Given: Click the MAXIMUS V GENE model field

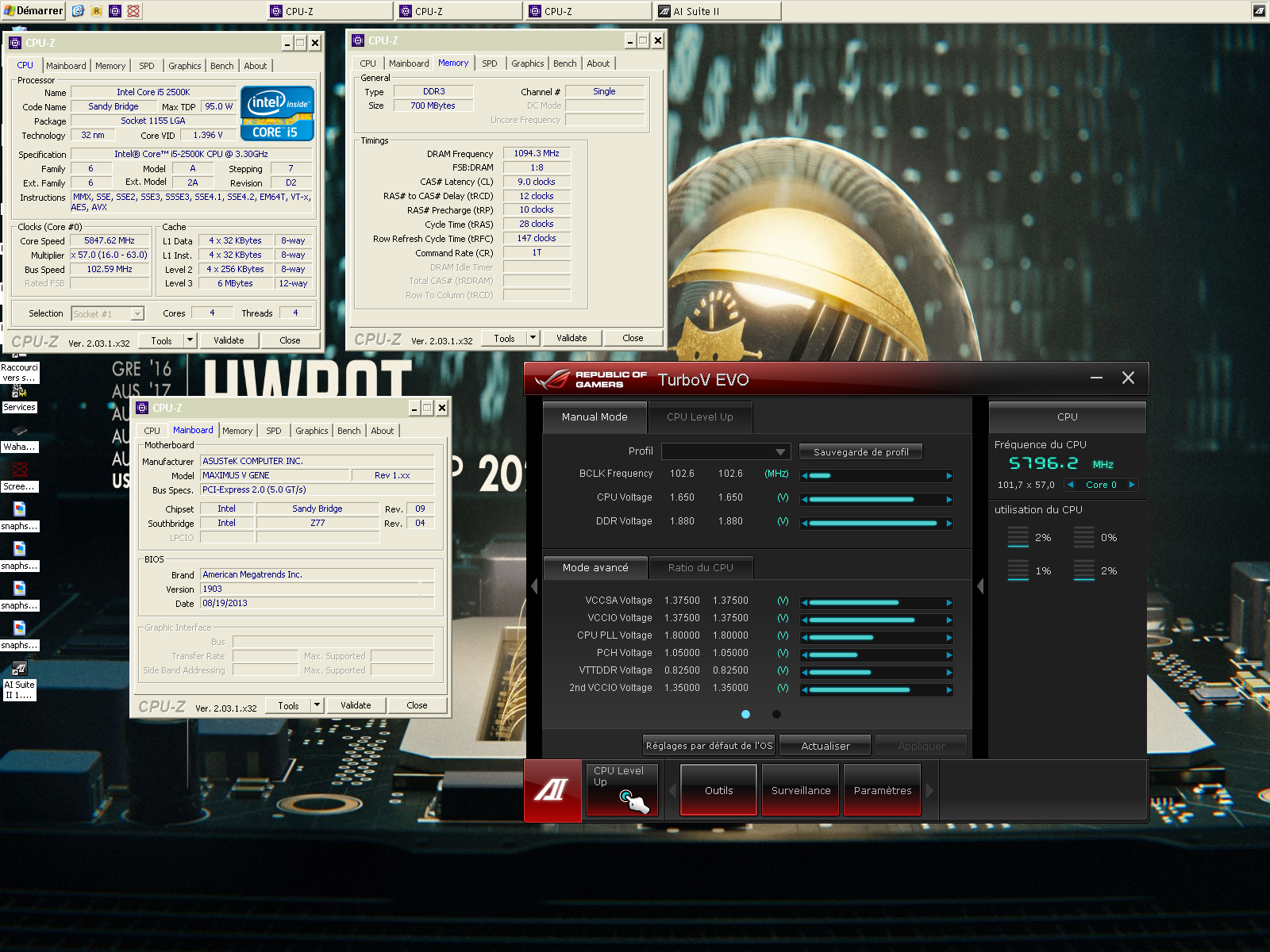Looking at the screenshot, I should (x=275, y=476).
